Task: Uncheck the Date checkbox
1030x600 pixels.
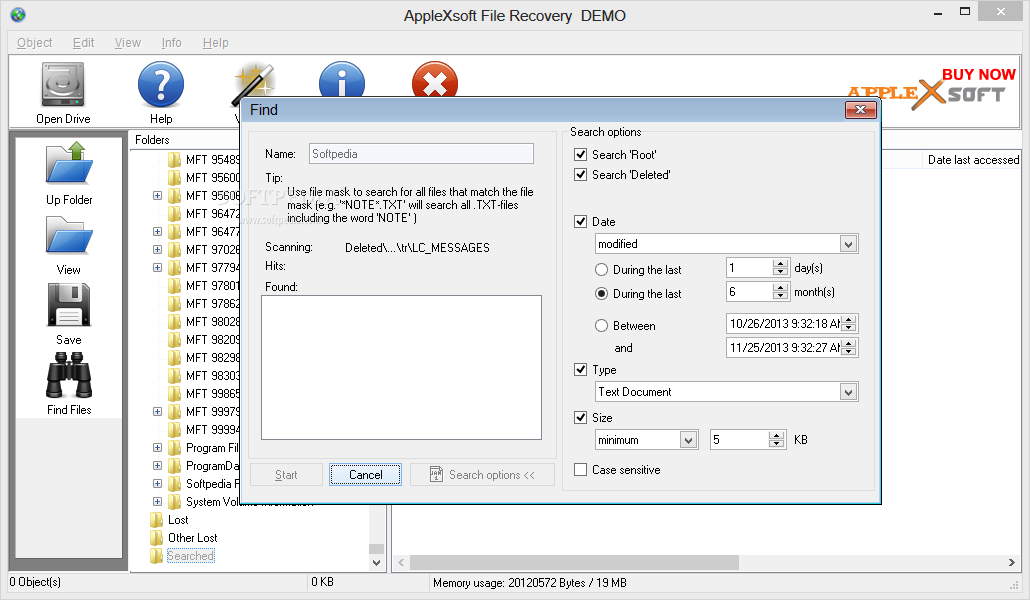Action: (x=581, y=221)
